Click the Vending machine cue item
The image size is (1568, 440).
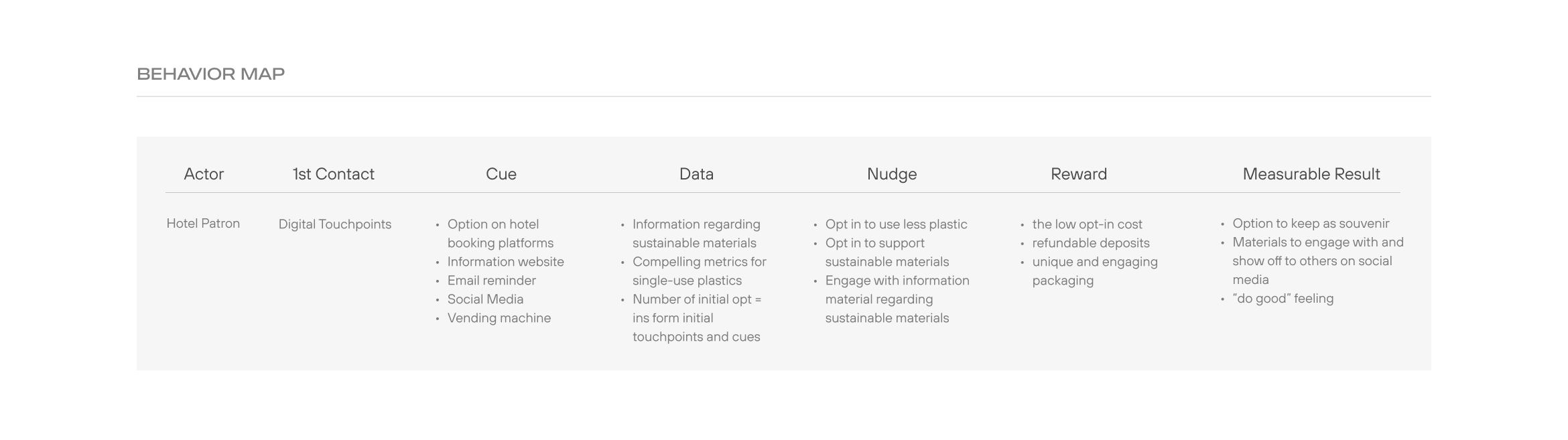[x=499, y=318]
